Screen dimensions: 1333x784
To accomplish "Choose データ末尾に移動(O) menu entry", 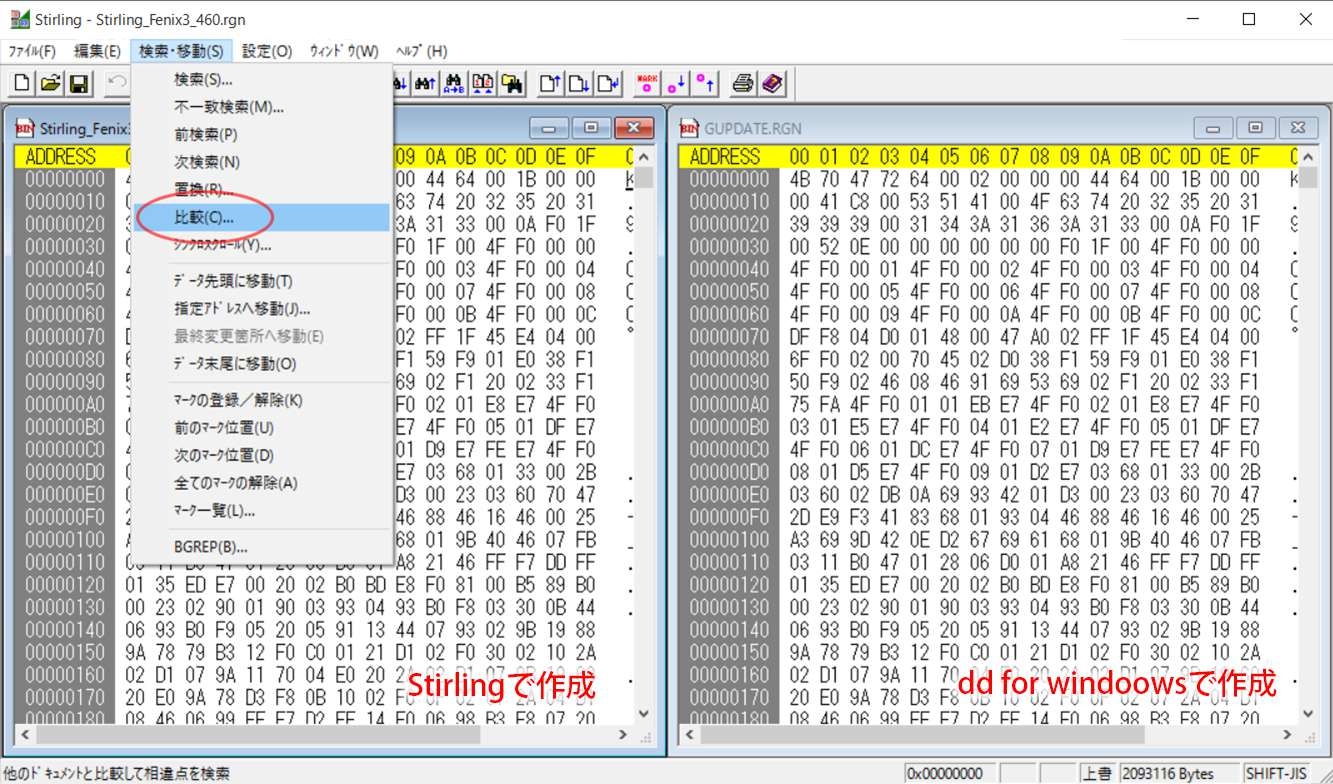I will 262,364.
